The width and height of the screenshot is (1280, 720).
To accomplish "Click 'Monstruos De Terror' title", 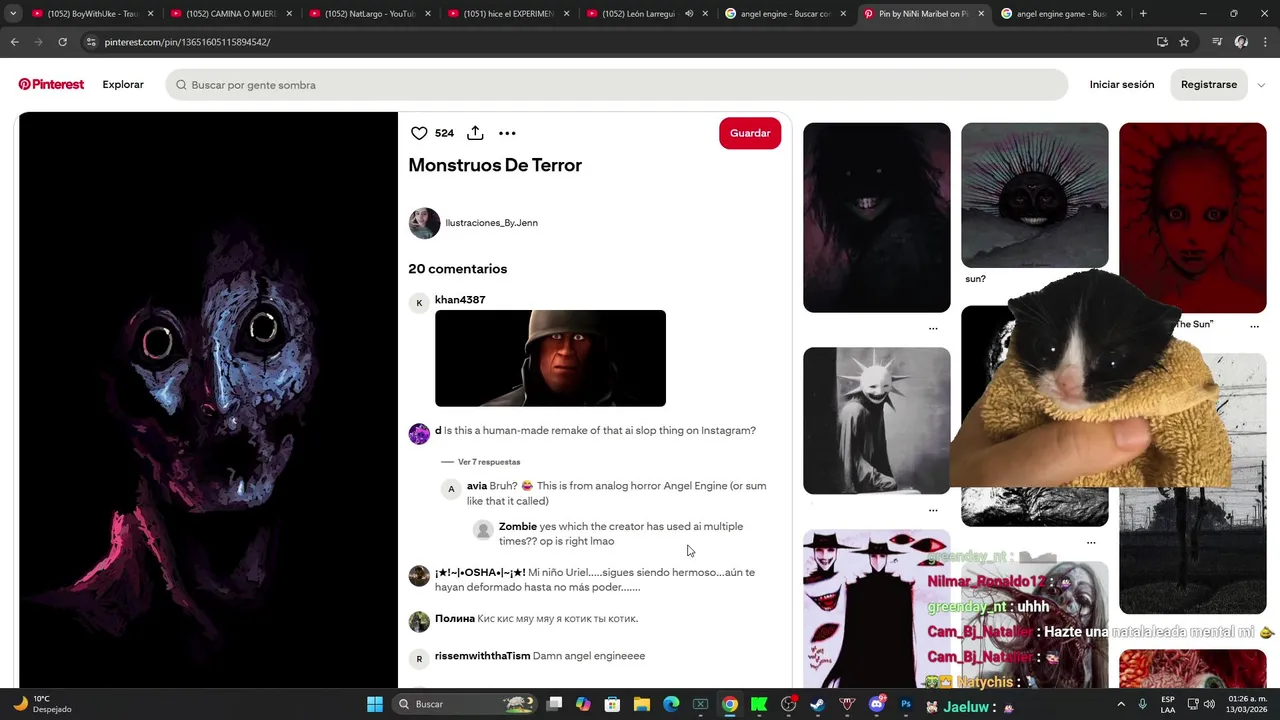I will [x=495, y=165].
